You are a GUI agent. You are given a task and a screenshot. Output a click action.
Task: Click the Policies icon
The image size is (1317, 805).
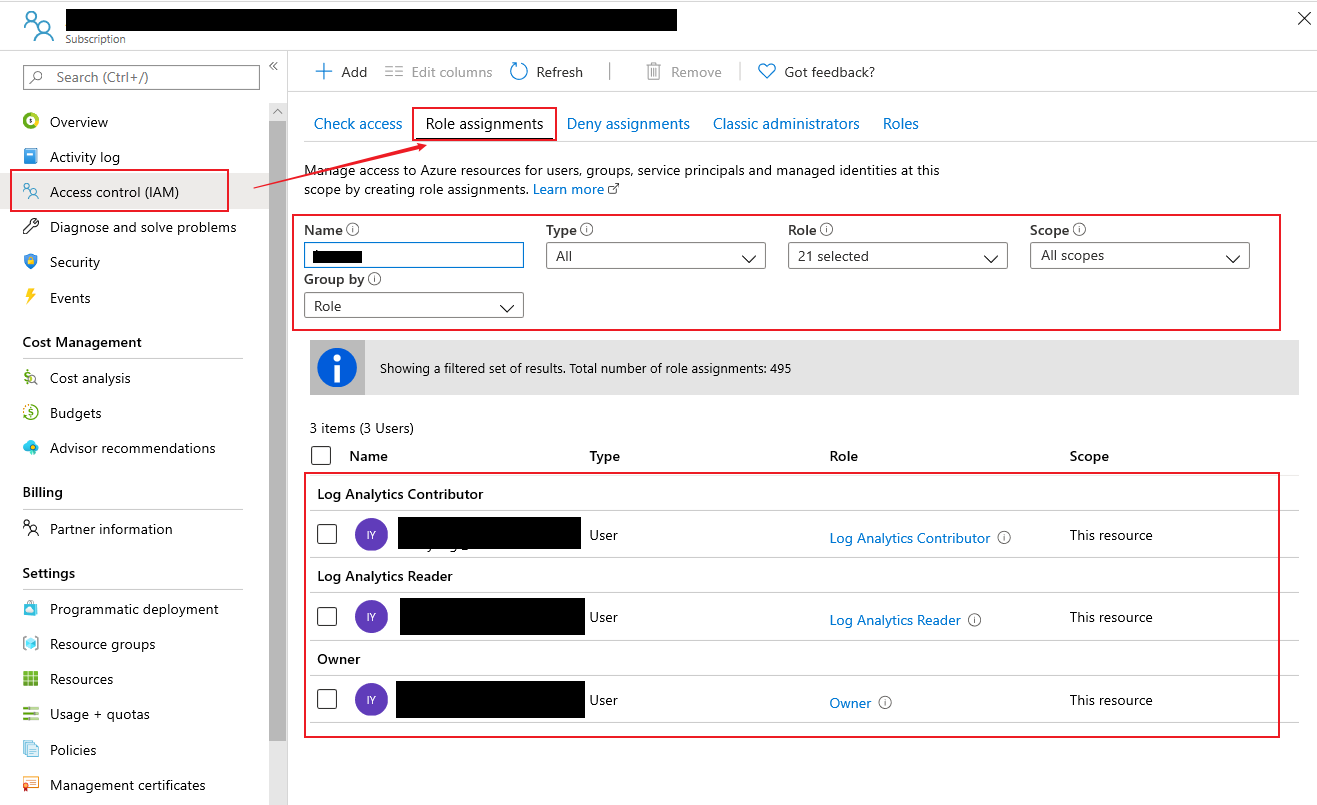click(x=30, y=749)
